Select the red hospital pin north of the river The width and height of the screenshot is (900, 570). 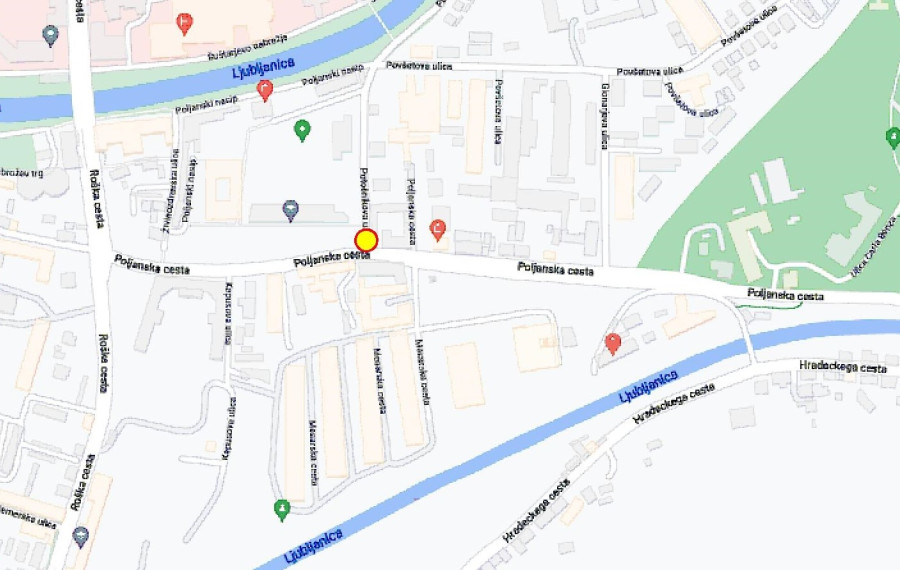(184, 24)
